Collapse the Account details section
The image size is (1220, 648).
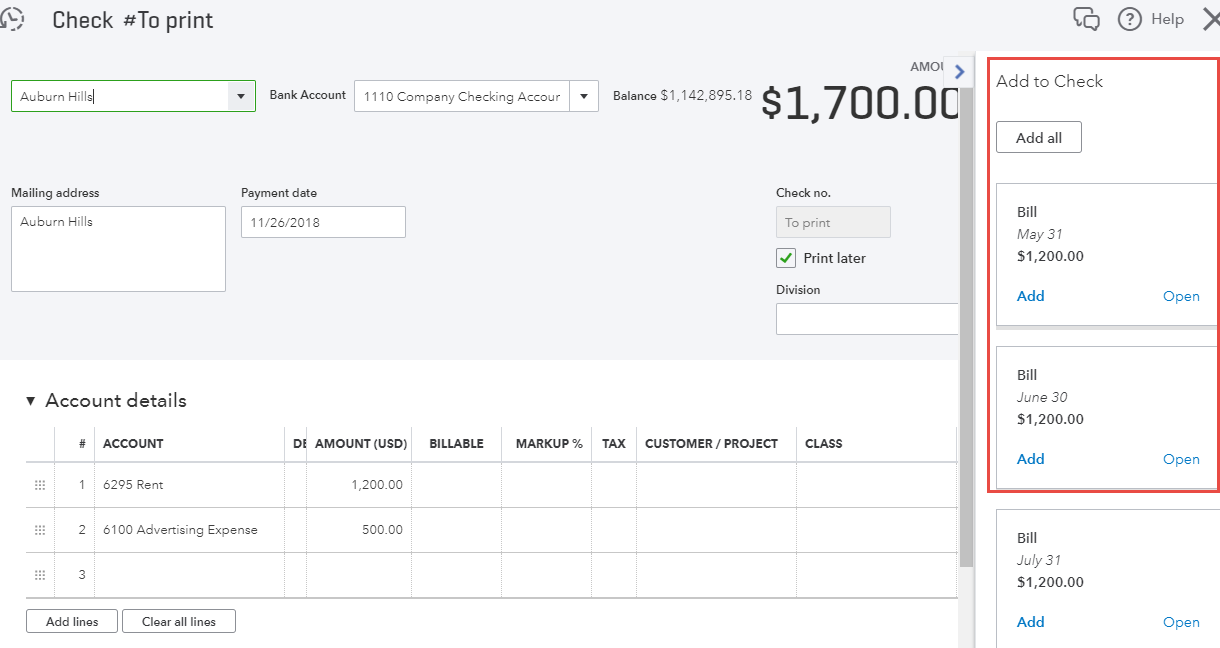point(30,400)
